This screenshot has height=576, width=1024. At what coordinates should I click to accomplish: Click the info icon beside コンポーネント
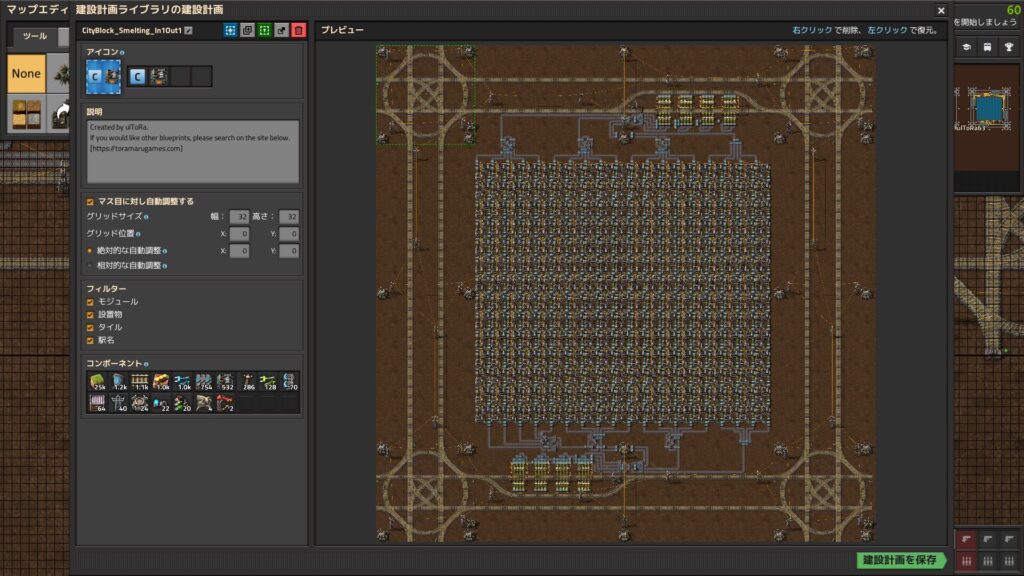pyautogui.click(x=146, y=364)
